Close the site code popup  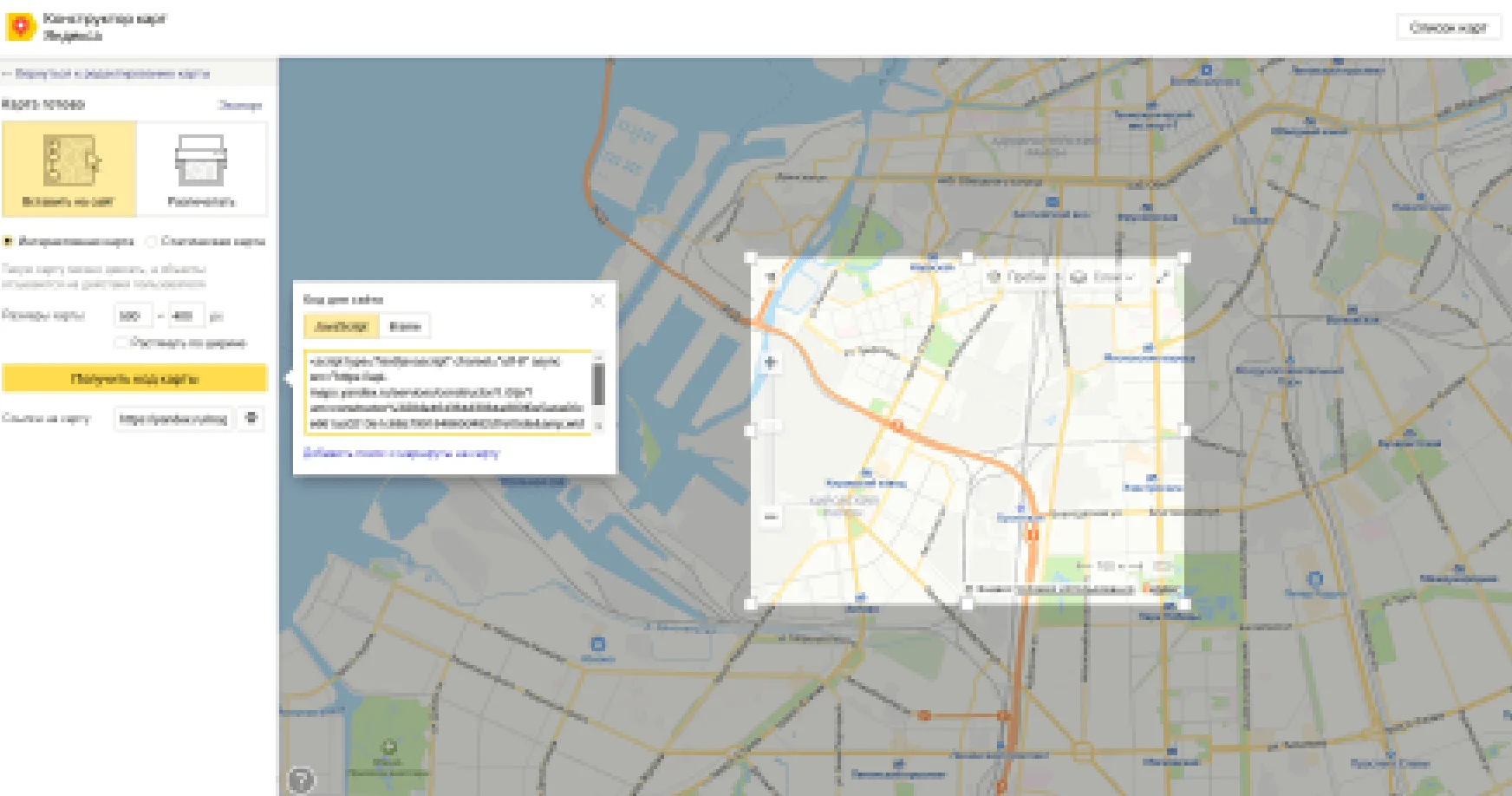pyautogui.click(x=597, y=300)
